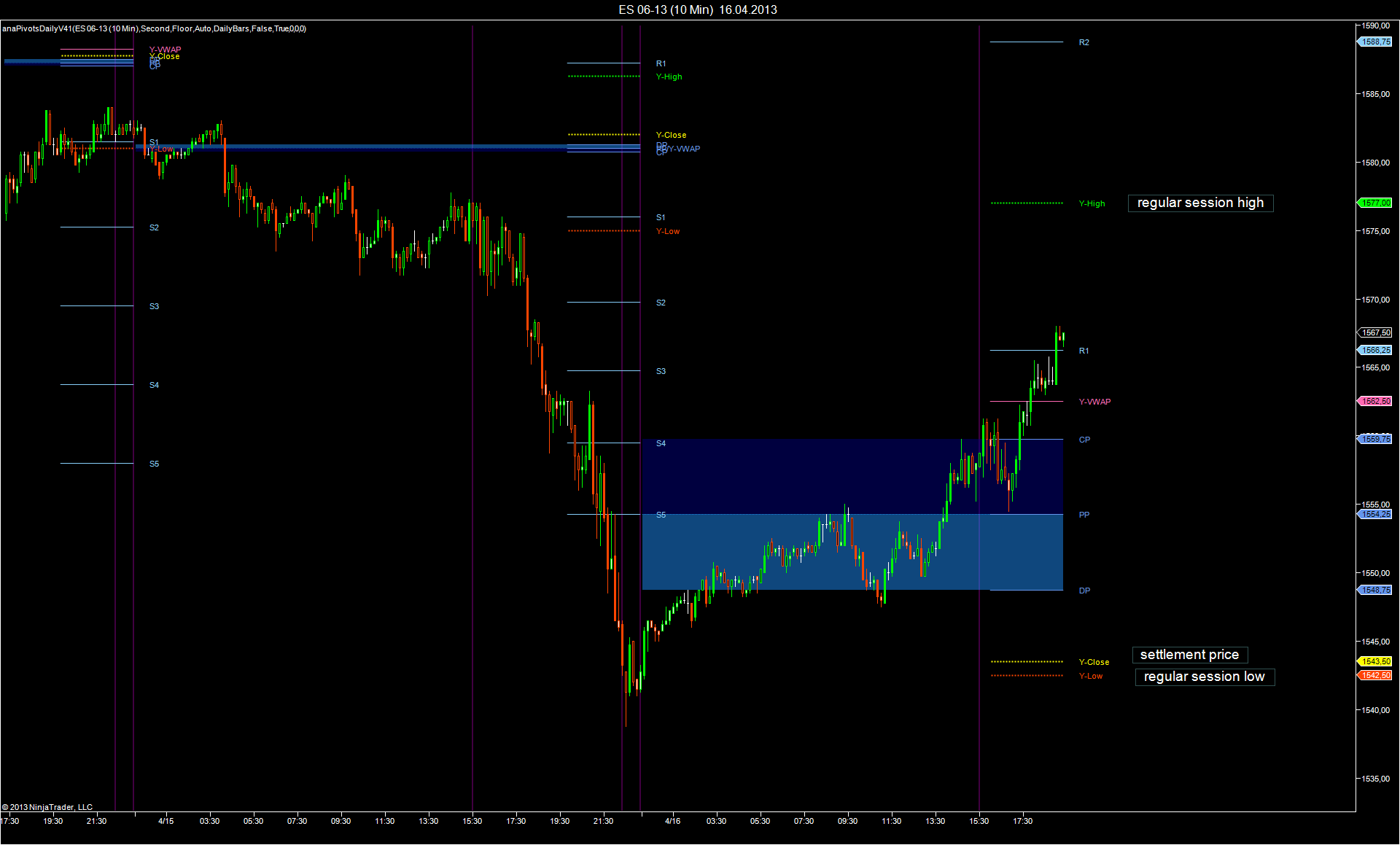The image size is (1400, 845).
Task: Select the 1567,50 current price marker
Action: pos(1376,333)
